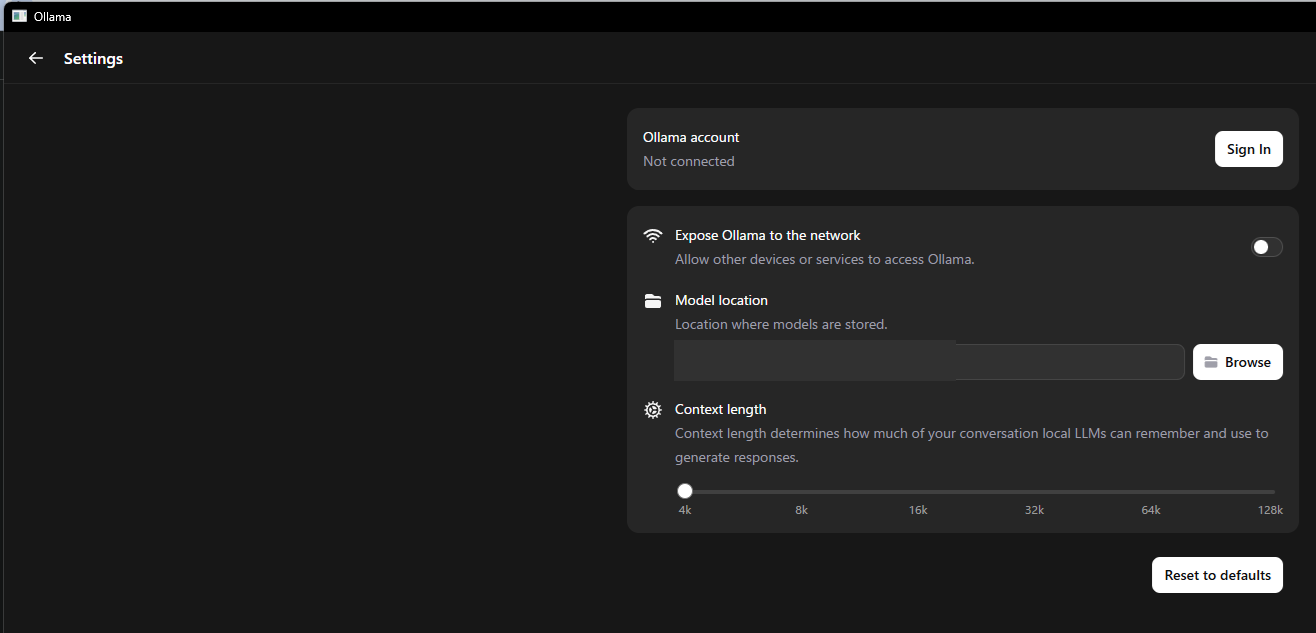Click the Ollama app icon in title bar

(x=19, y=16)
